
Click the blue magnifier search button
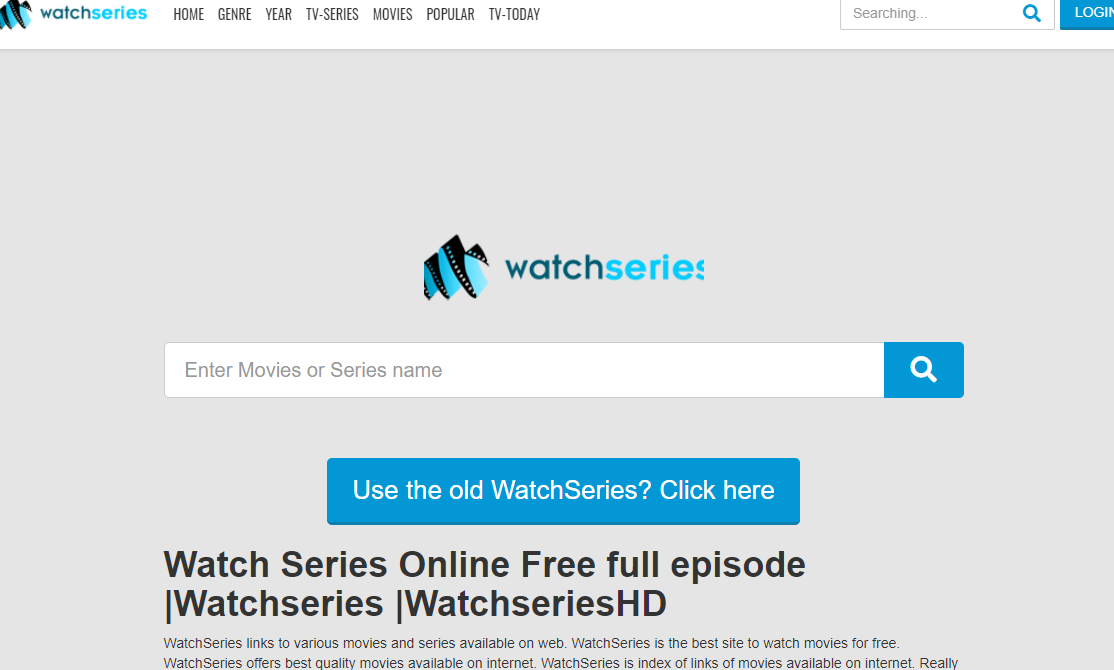point(924,369)
